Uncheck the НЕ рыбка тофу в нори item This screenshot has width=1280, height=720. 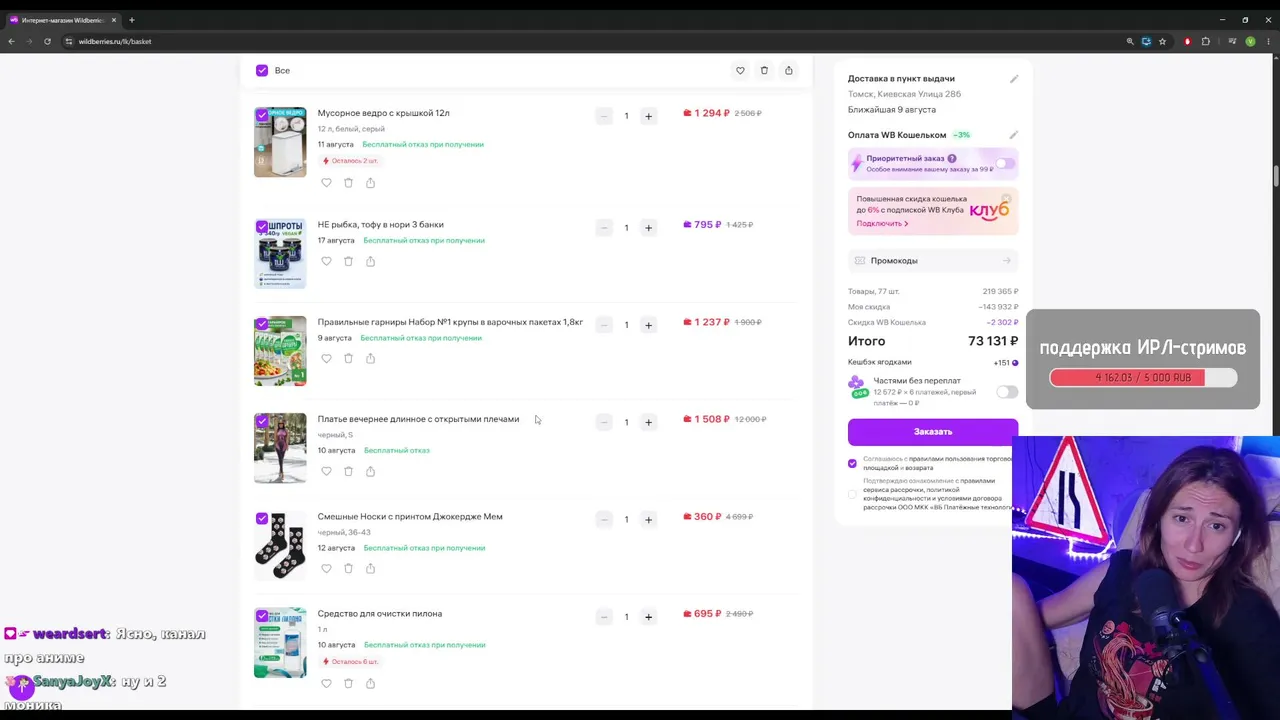tap(262, 226)
